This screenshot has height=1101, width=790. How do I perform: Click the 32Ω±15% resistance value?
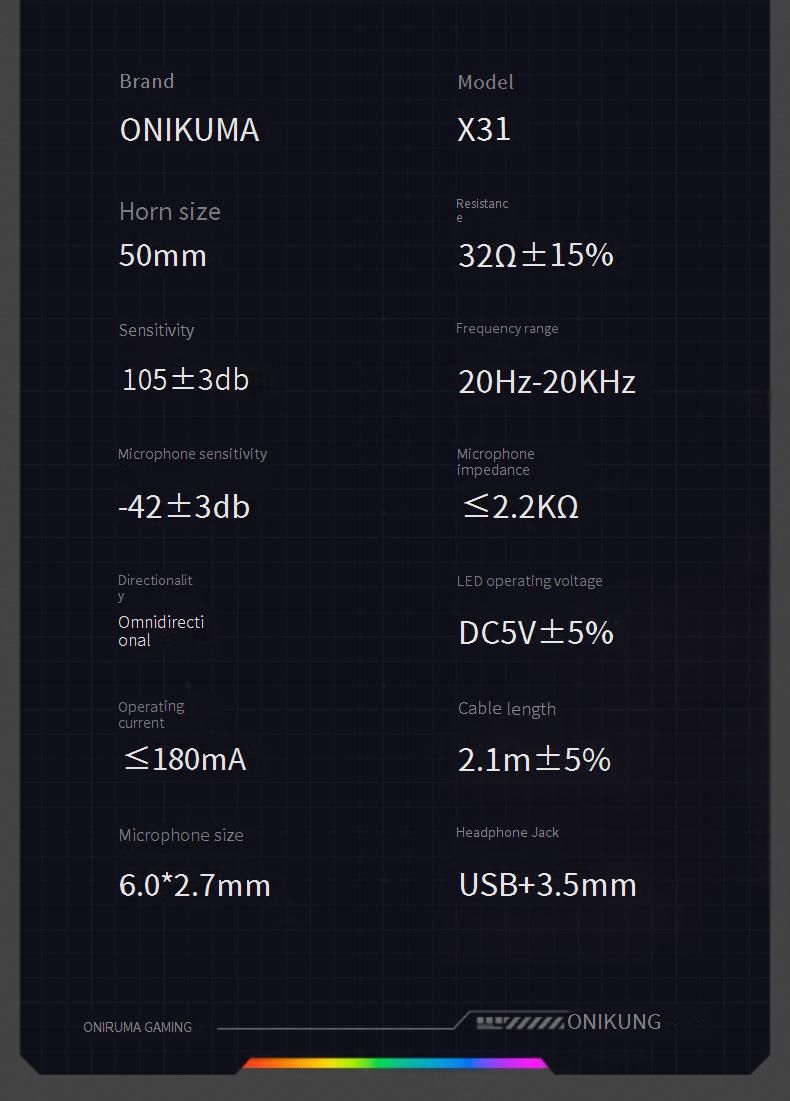point(535,256)
